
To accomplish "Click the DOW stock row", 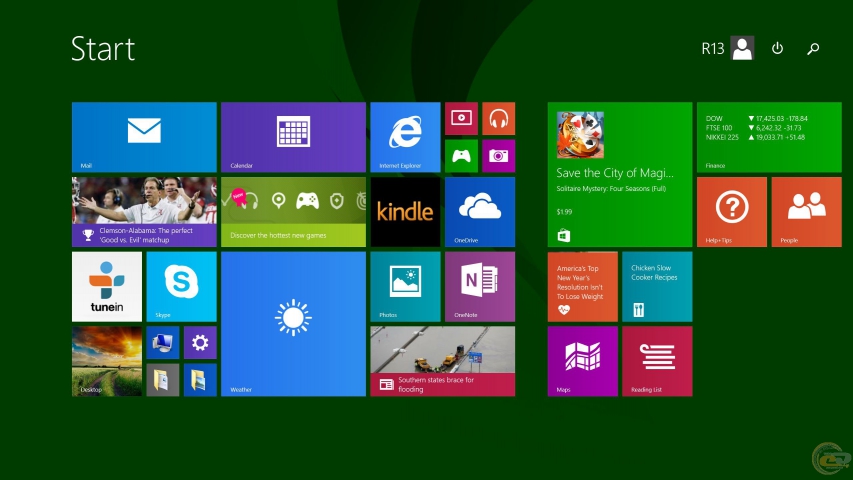I will pyautogui.click(x=757, y=118).
